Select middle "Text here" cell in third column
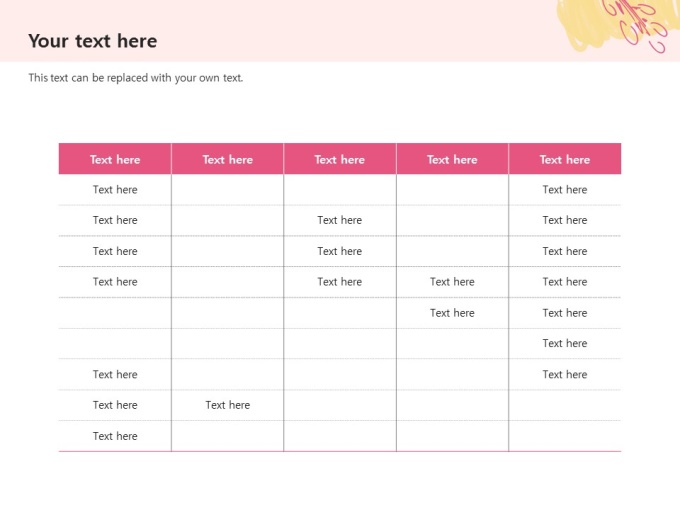Image resolution: width=680 pixels, height=510 pixels. tap(340, 251)
